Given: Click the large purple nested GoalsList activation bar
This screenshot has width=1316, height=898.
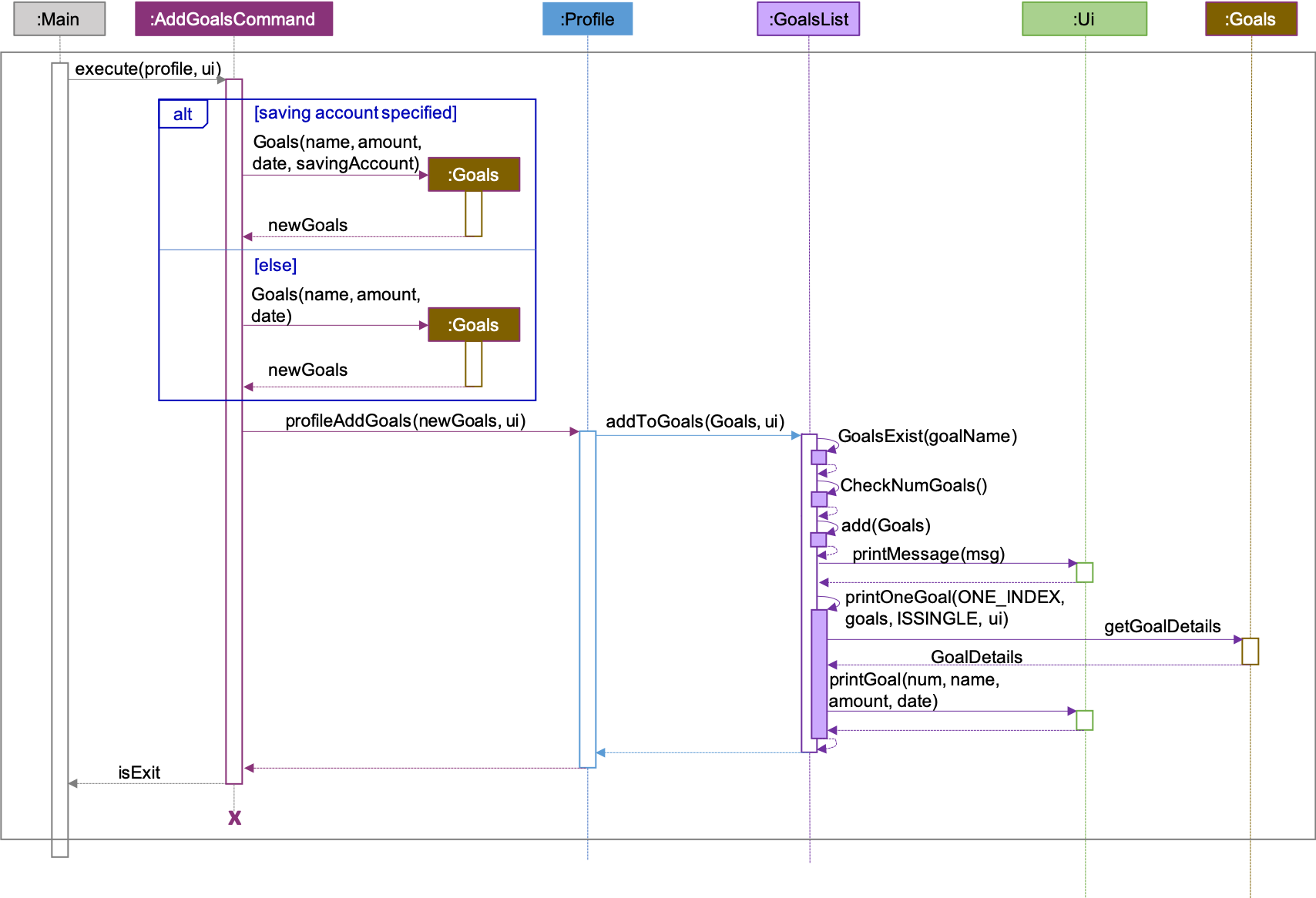Looking at the screenshot, I should pyautogui.click(x=819, y=674).
